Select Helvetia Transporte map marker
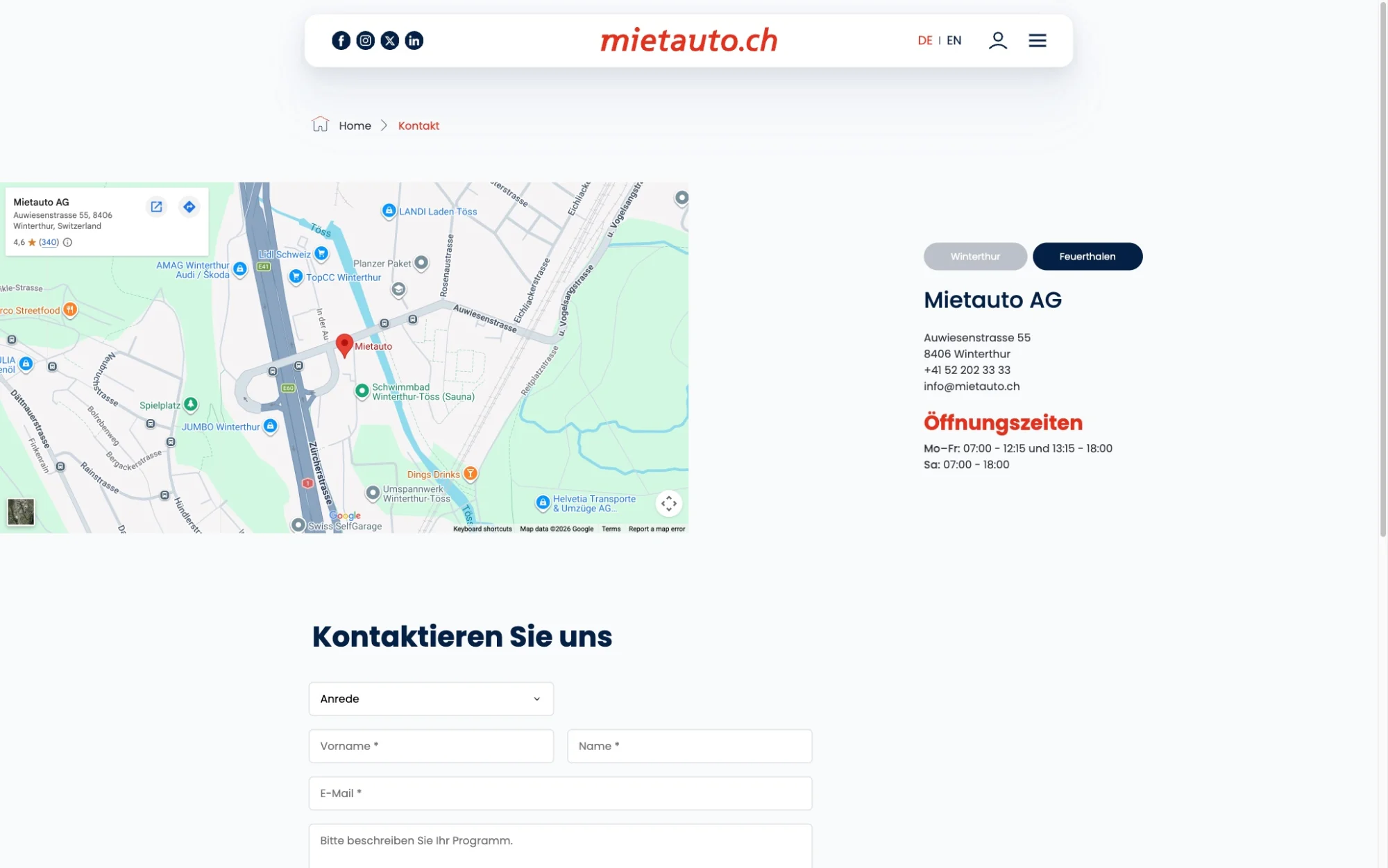Image resolution: width=1388 pixels, height=868 pixels. click(x=543, y=502)
